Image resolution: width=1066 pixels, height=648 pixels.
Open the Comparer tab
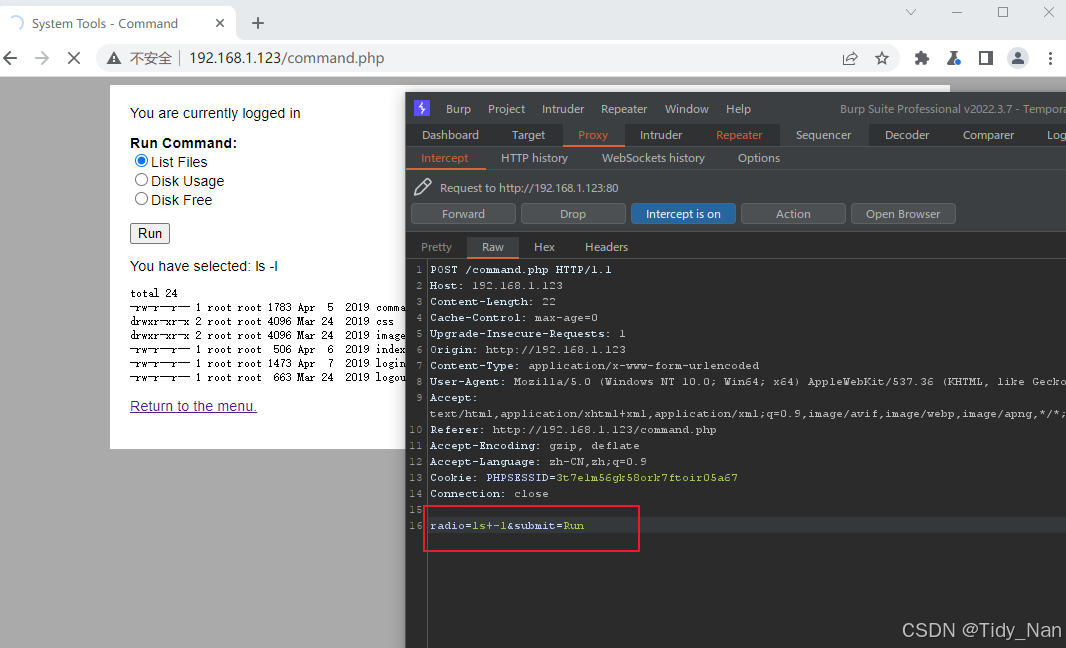click(988, 135)
